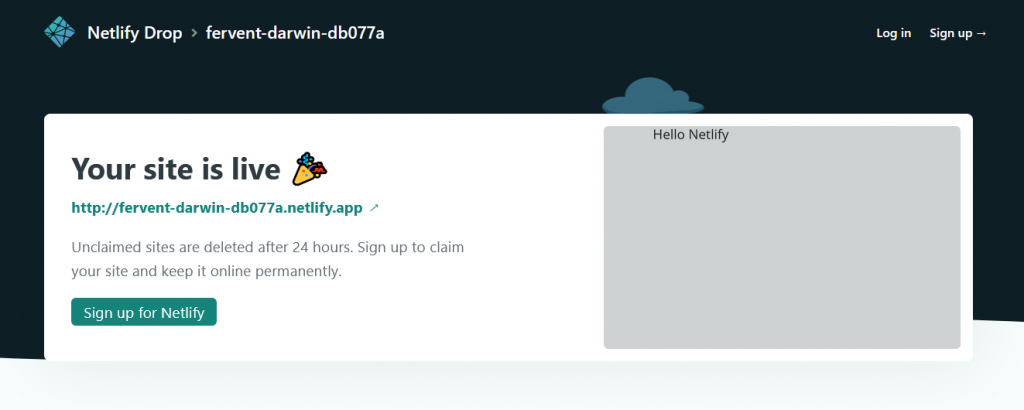This screenshot has width=1024, height=410.
Task: Open the fervent-darwin-db077a.netlify.app site URL
Action: tap(217, 208)
